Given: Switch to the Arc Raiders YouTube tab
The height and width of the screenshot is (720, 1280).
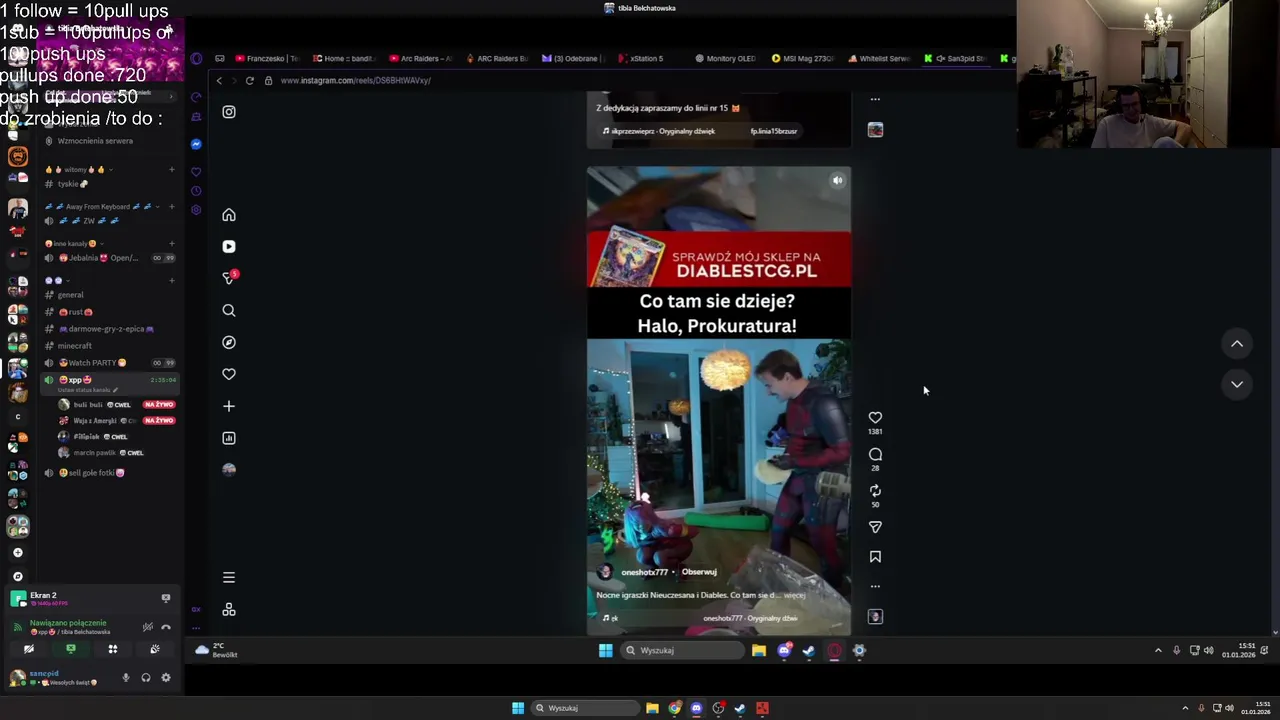Looking at the screenshot, I should coord(420,58).
